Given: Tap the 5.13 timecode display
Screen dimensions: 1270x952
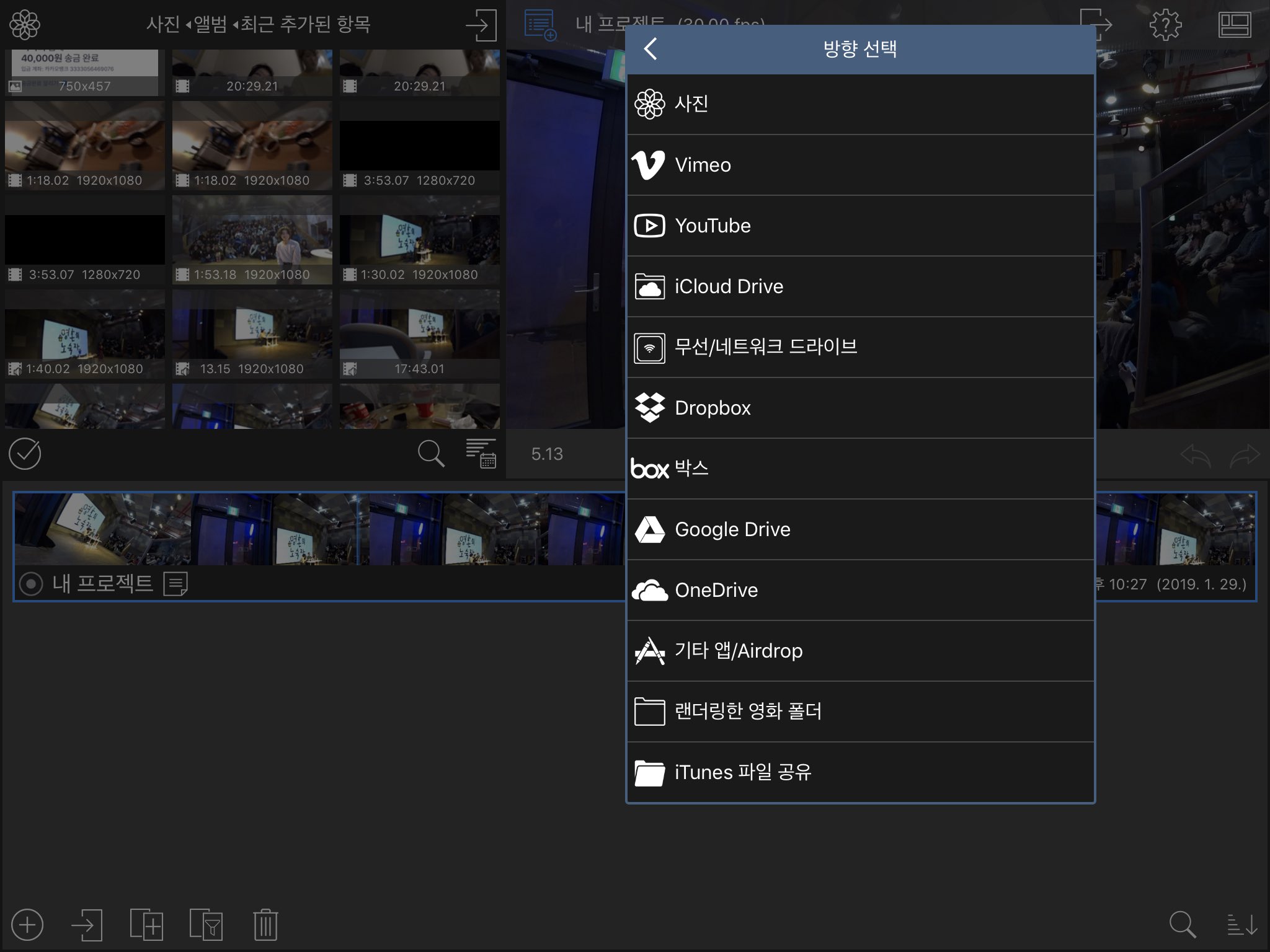Looking at the screenshot, I should coord(547,454).
